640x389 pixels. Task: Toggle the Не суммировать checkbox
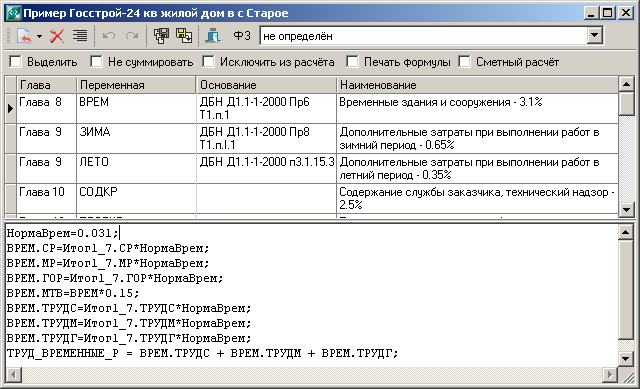click(96, 62)
